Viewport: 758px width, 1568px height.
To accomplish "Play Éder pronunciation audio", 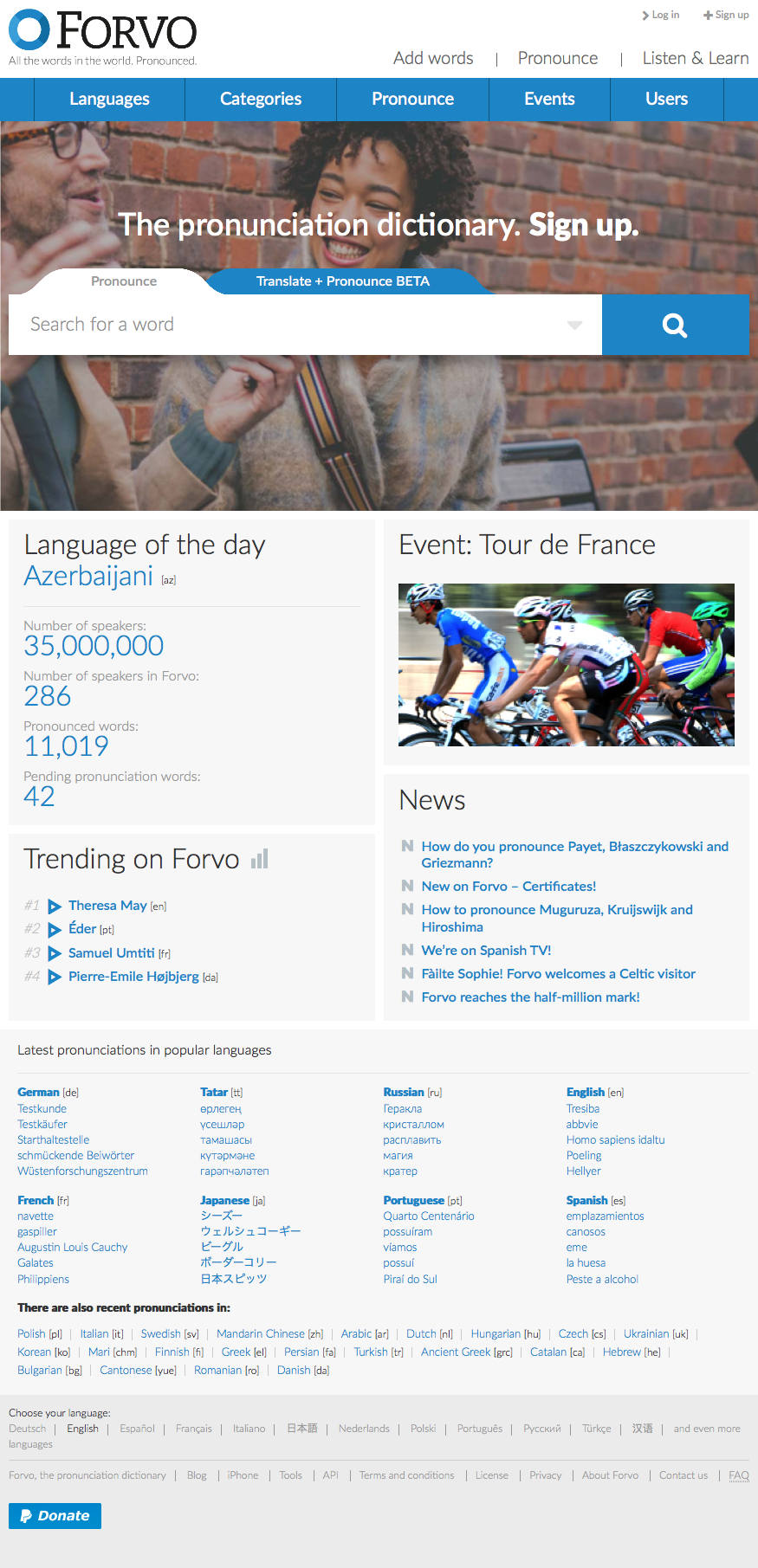I will [55, 930].
